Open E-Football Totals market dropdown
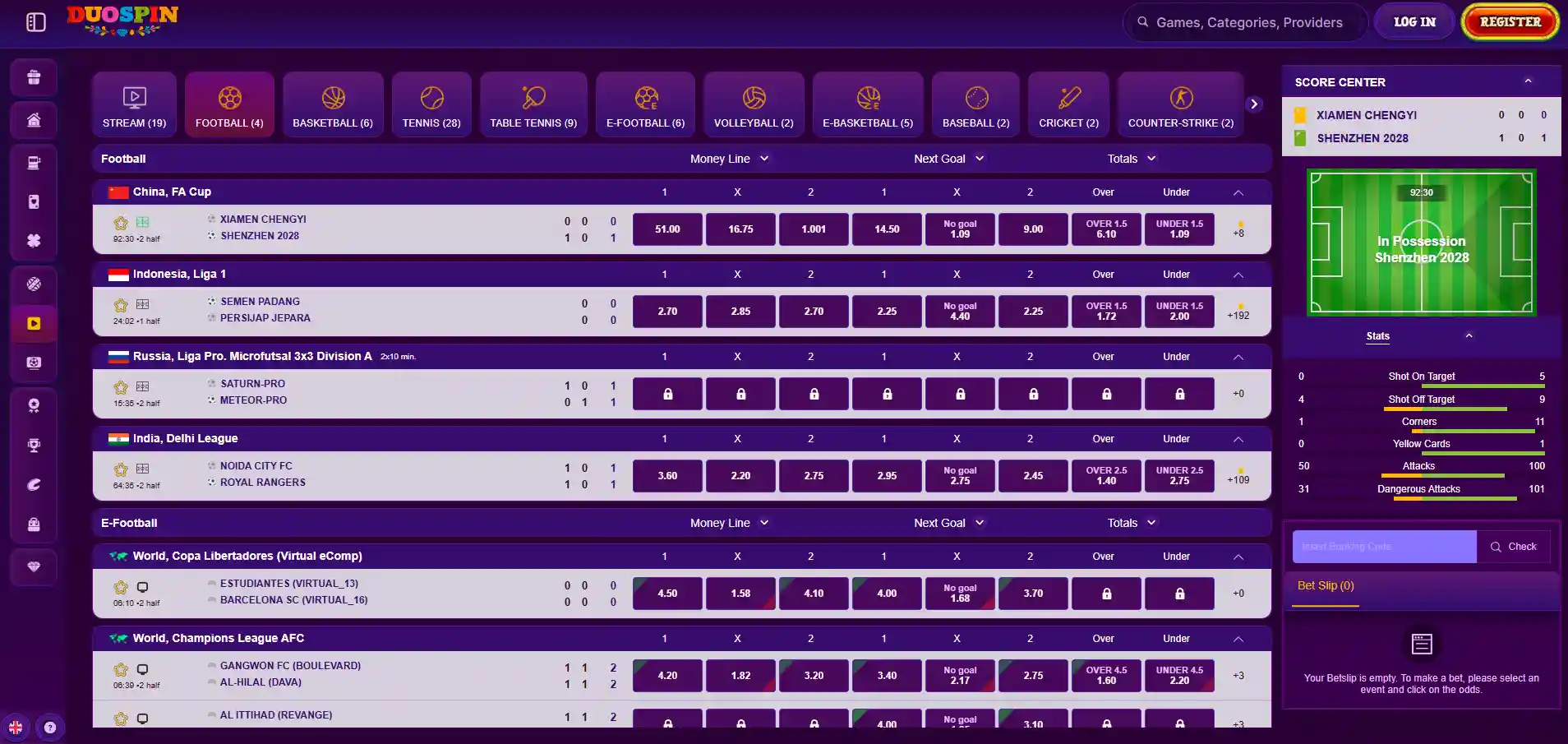This screenshot has width=1568, height=744. [1132, 523]
